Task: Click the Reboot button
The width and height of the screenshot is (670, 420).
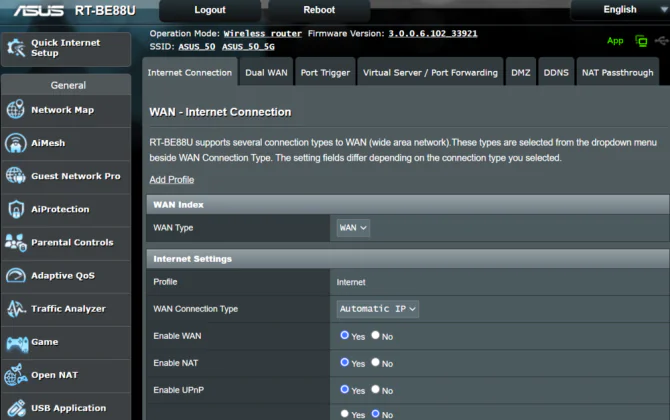Action: click(x=319, y=10)
